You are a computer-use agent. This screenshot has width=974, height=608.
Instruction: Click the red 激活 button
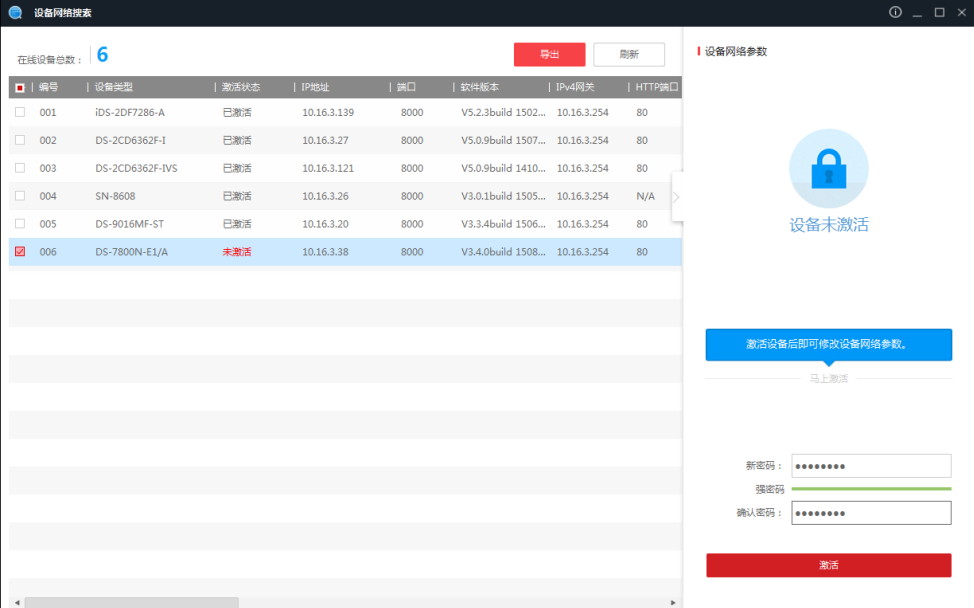pos(828,565)
